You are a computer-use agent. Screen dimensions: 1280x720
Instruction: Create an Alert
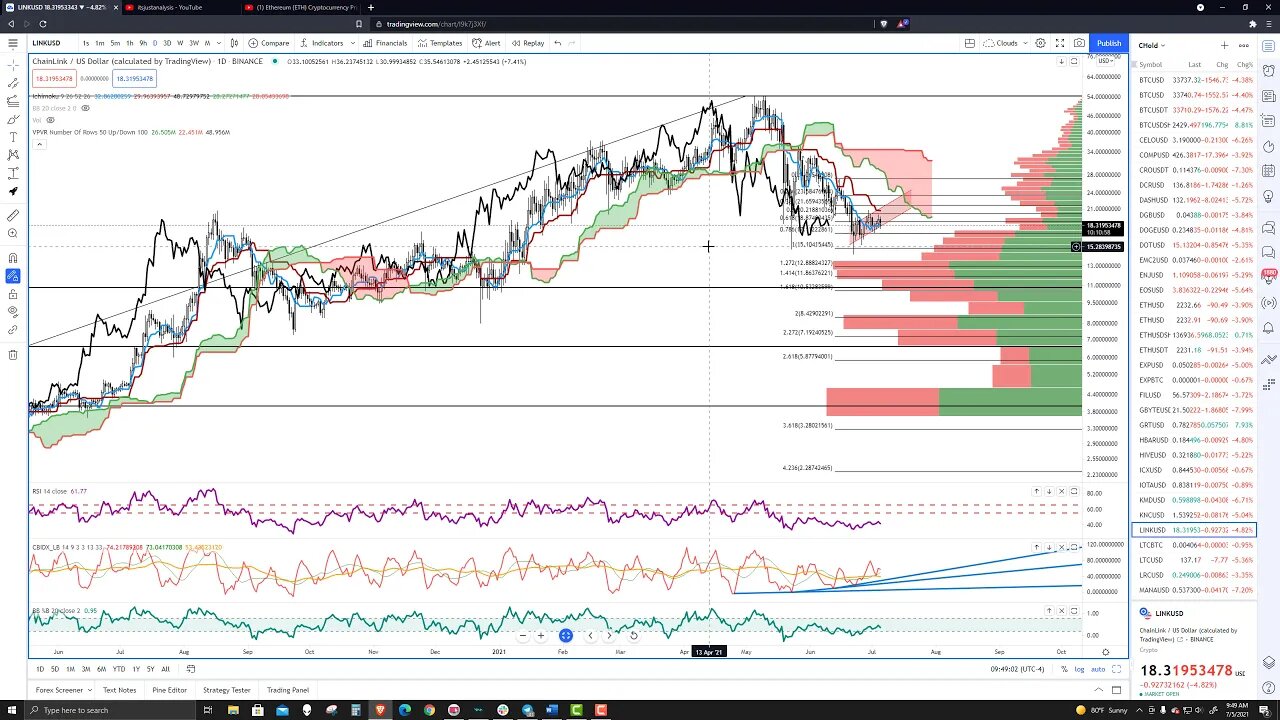coord(486,43)
